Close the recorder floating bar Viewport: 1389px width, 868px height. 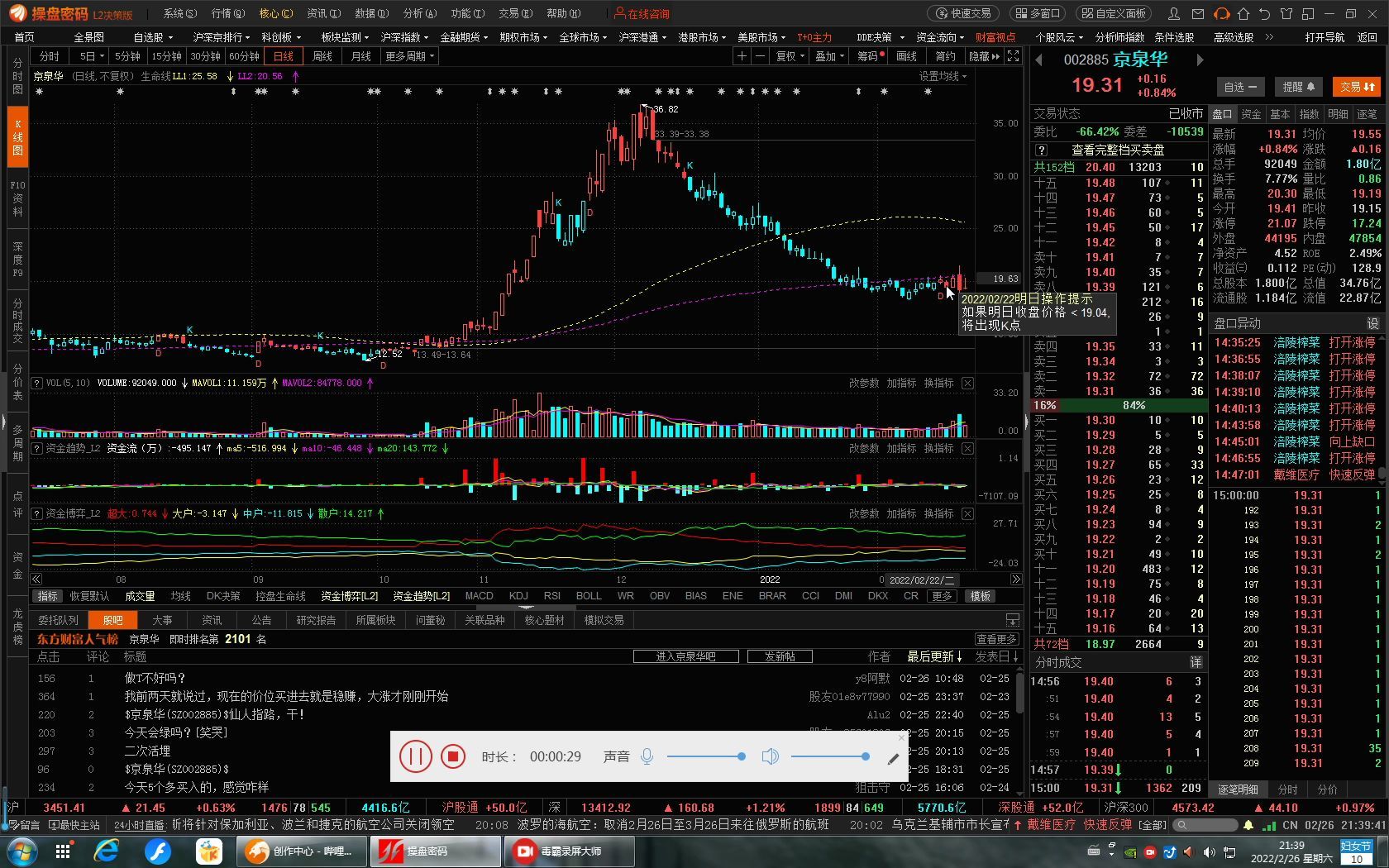click(902, 737)
